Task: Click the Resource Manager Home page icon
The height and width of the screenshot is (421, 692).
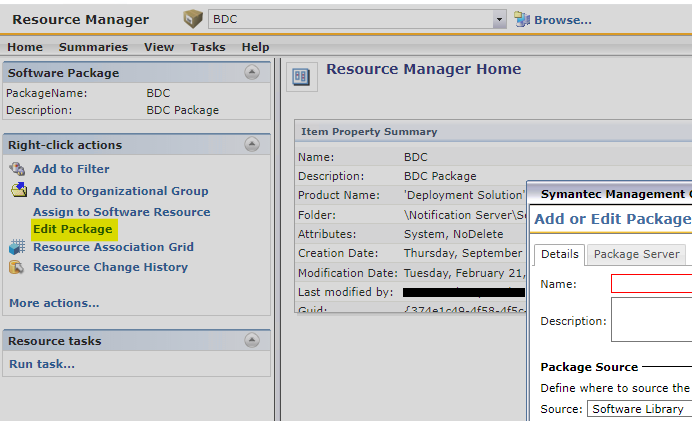Action: pos(301,76)
